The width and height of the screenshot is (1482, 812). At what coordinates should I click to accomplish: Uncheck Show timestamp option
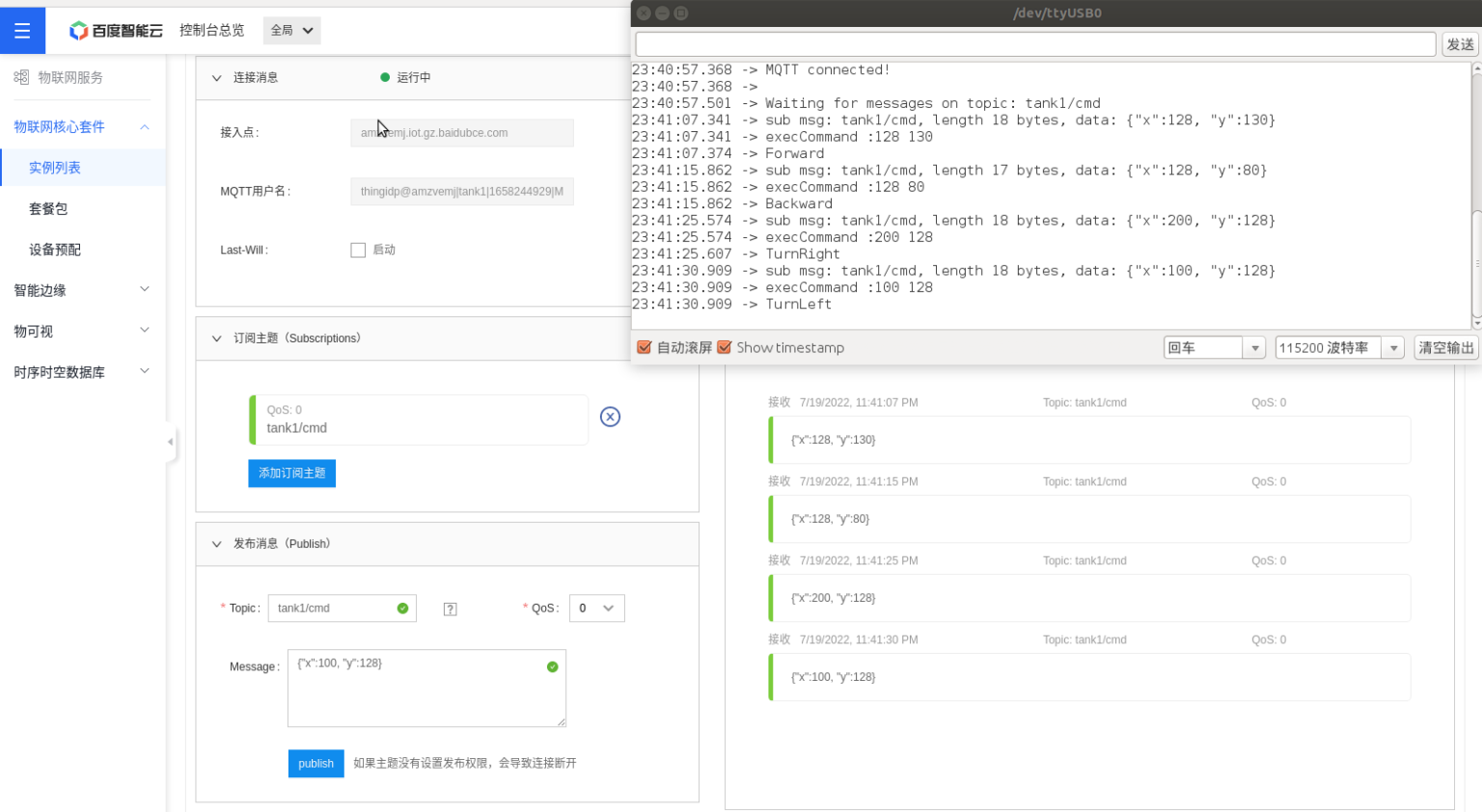[725, 347]
